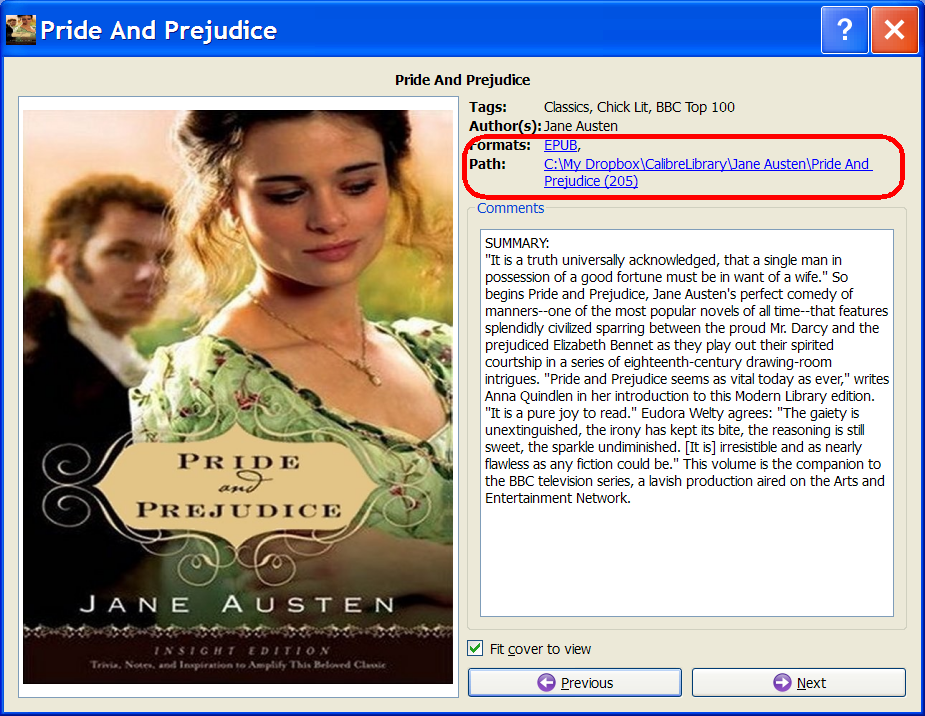Click the book cover icon in title bar
This screenshot has width=925, height=716.
tap(21, 29)
